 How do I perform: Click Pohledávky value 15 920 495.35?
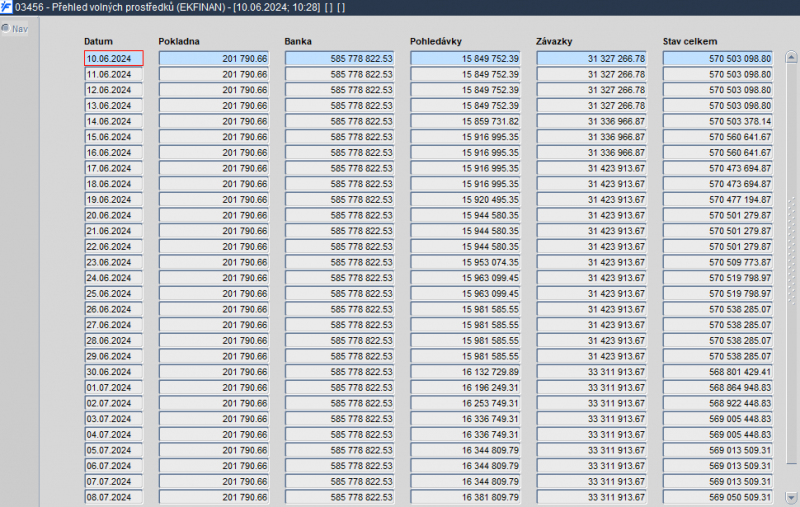click(465, 199)
